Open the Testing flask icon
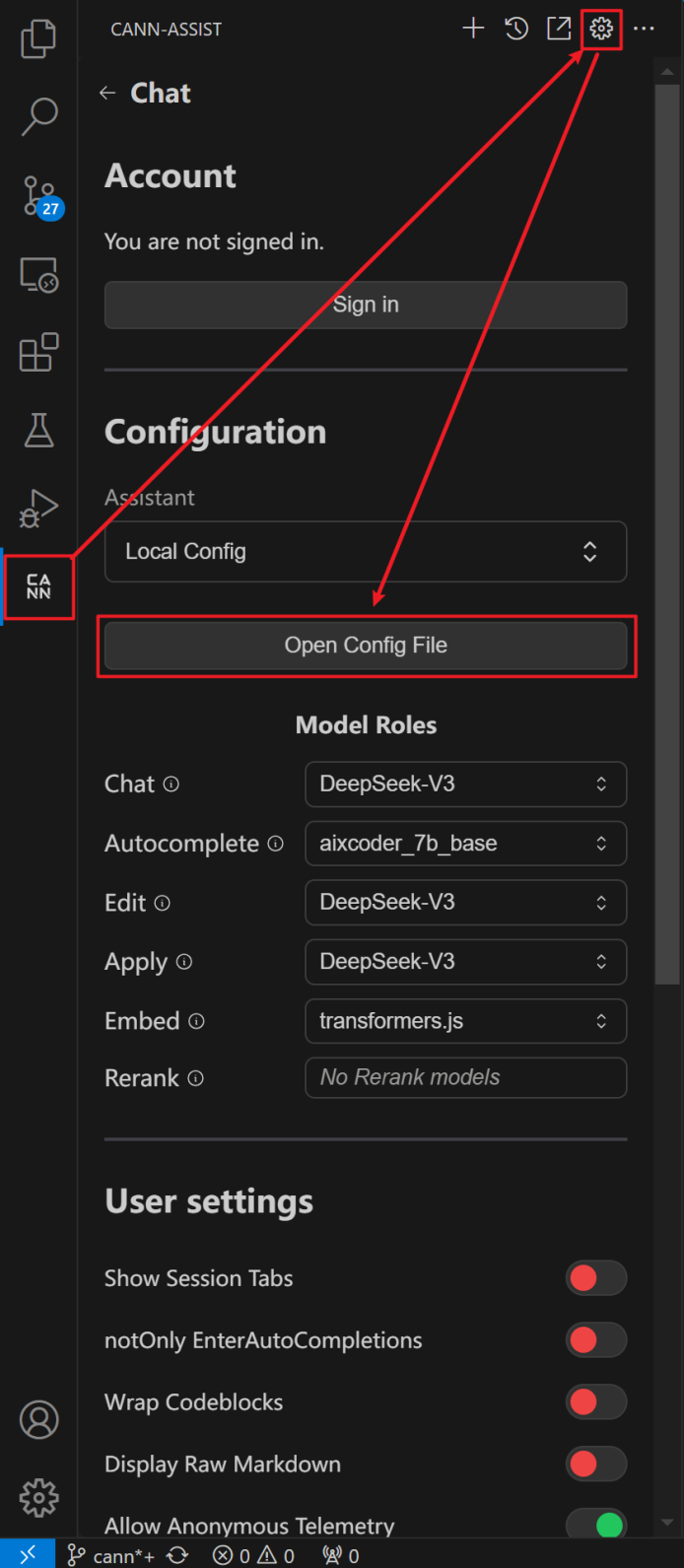Viewport: 684px width, 1568px height. tap(38, 430)
